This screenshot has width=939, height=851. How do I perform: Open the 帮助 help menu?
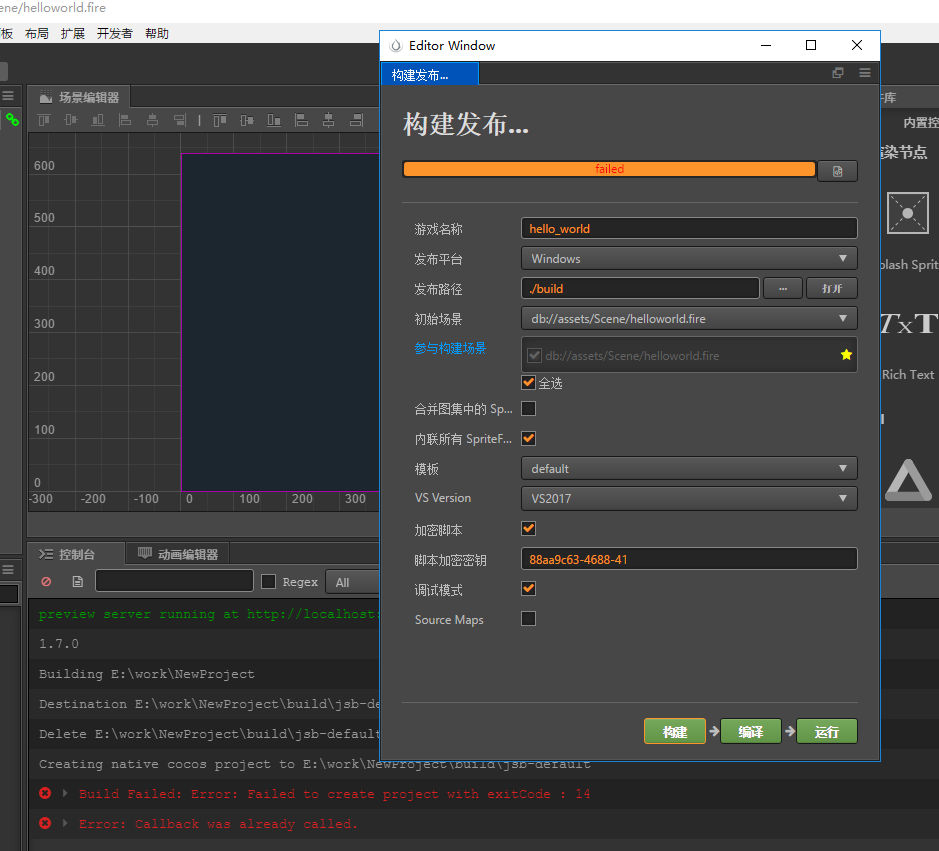click(x=156, y=34)
